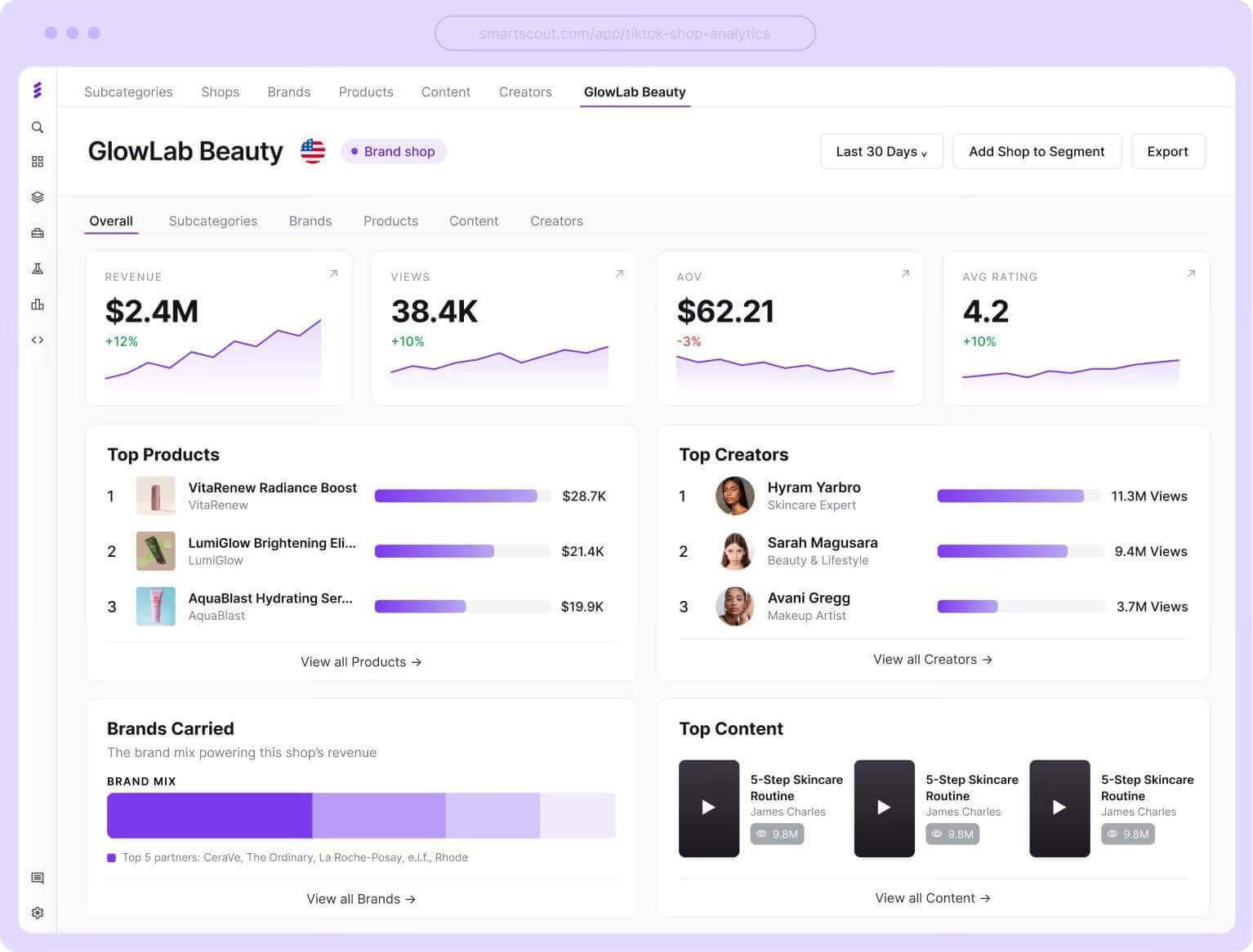Open the AquaBlast Hydrating product thumbnail

pyautogui.click(x=155, y=607)
